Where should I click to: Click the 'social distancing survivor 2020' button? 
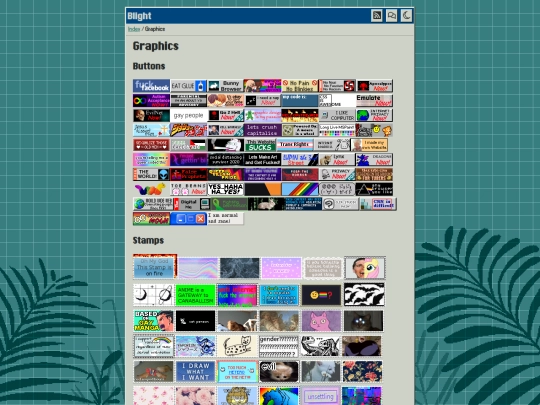click(226, 160)
